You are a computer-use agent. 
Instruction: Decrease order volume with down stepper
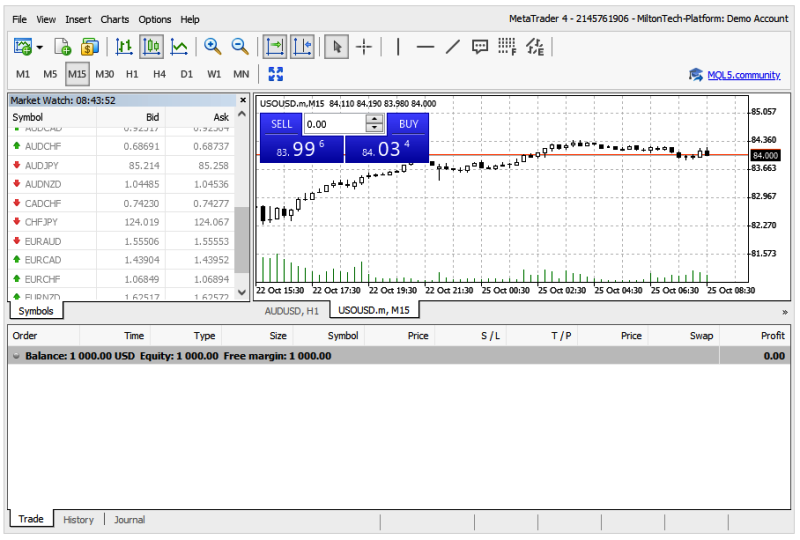pos(374,129)
